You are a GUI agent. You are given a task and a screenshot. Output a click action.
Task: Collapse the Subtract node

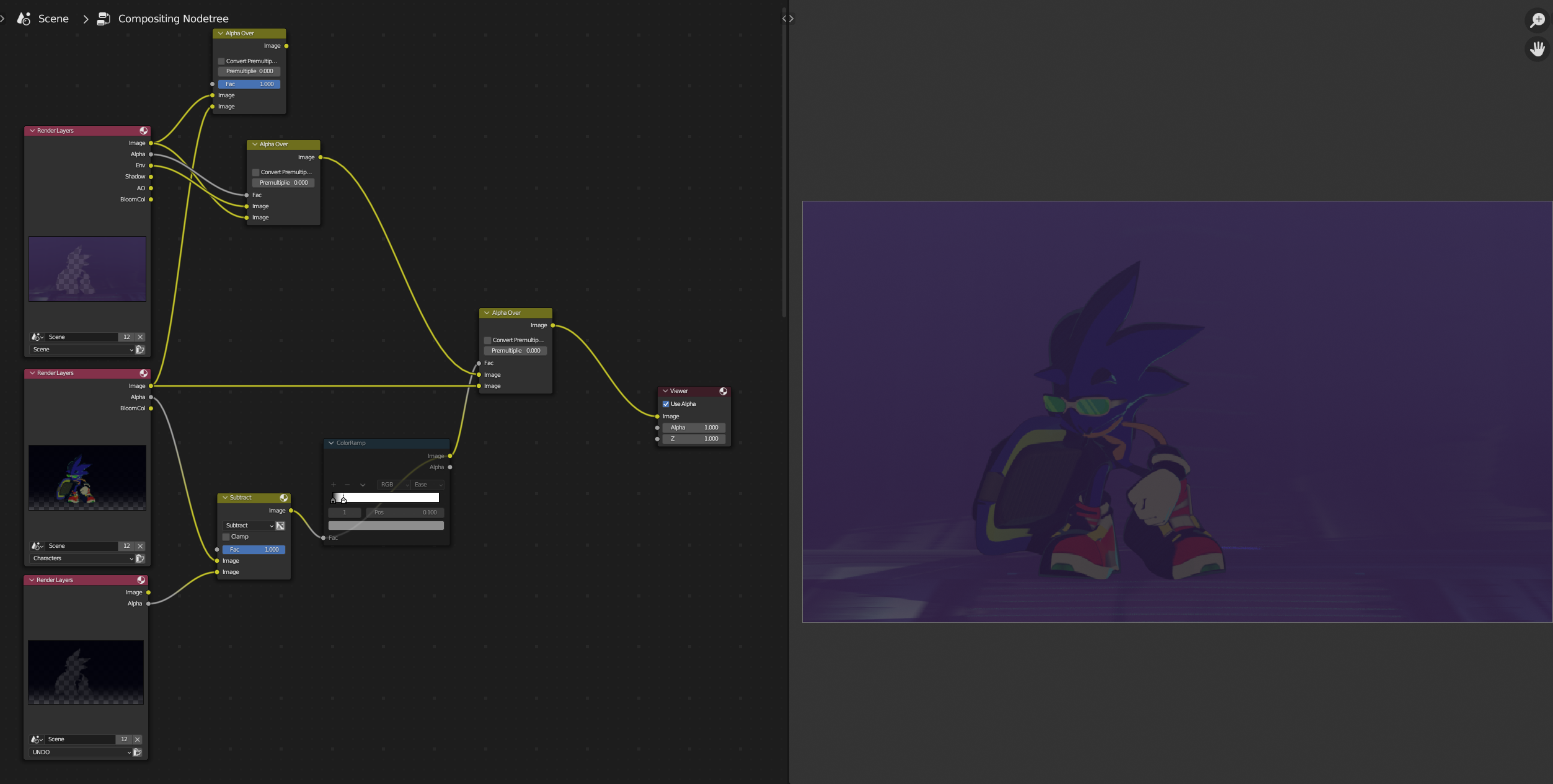pyautogui.click(x=225, y=498)
